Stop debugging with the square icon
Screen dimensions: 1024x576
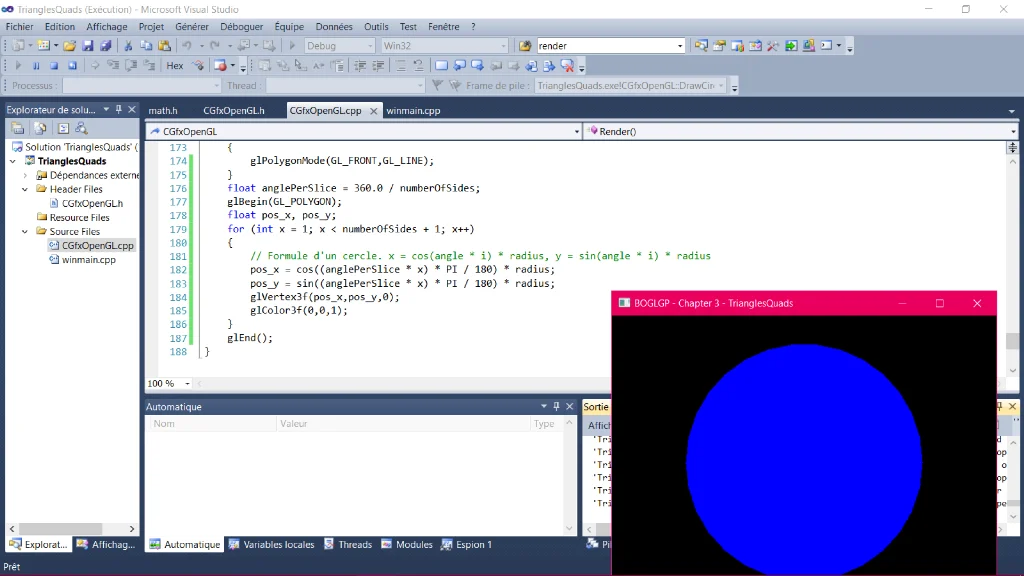click(x=54, y=65)
